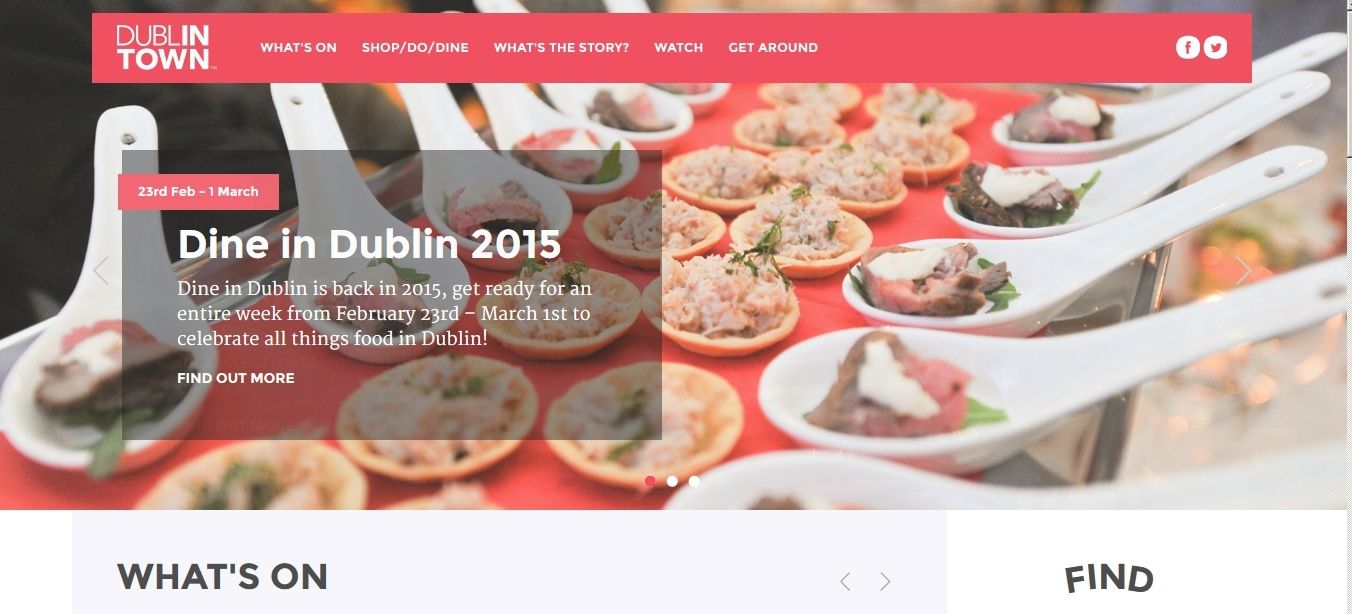This screenshot has width=1352, height=614.
Task: Open the Shop/Do/Dine menu
Action: click(415, 47)
